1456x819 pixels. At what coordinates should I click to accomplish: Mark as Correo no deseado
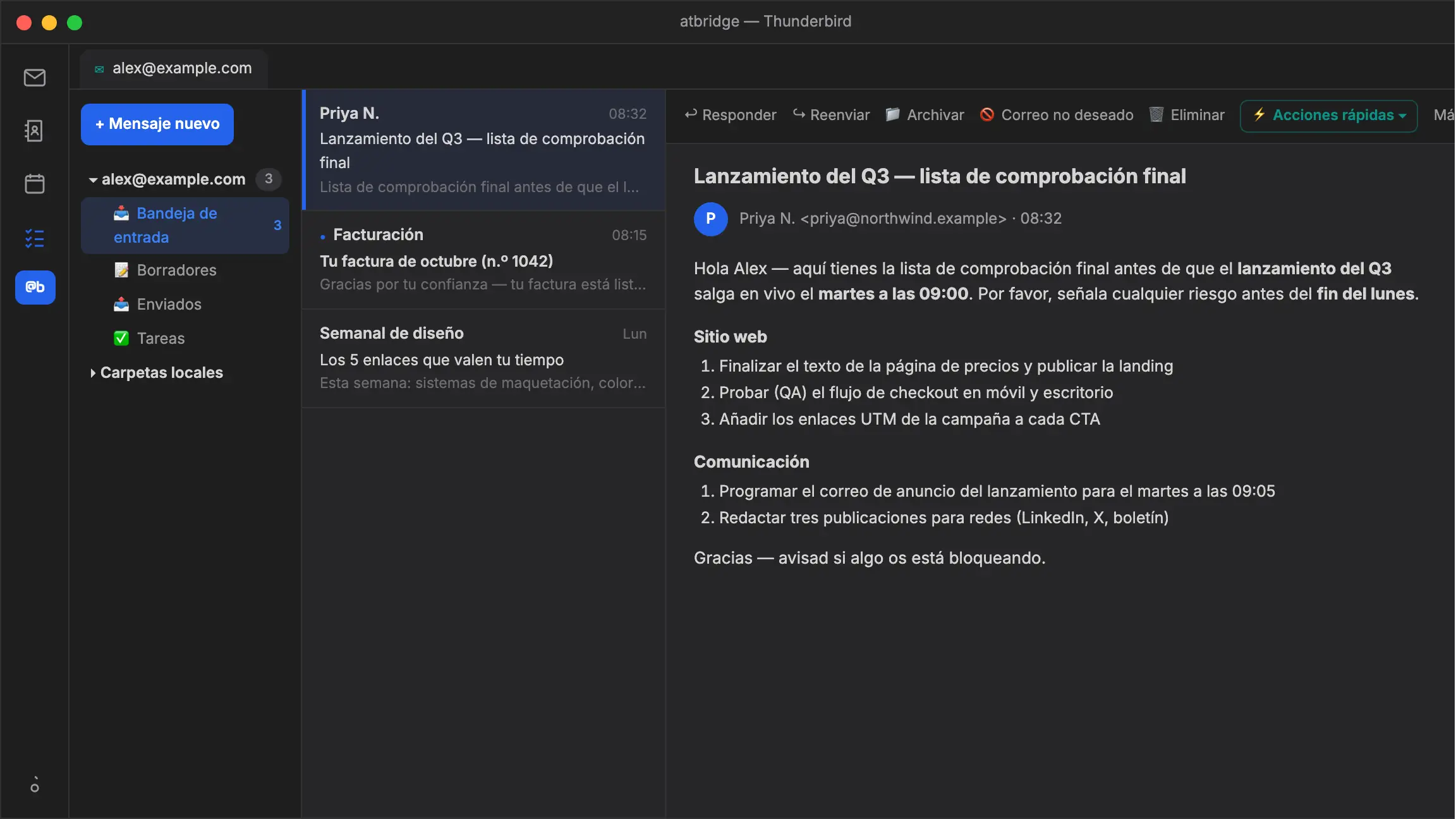pos(1057,115)
